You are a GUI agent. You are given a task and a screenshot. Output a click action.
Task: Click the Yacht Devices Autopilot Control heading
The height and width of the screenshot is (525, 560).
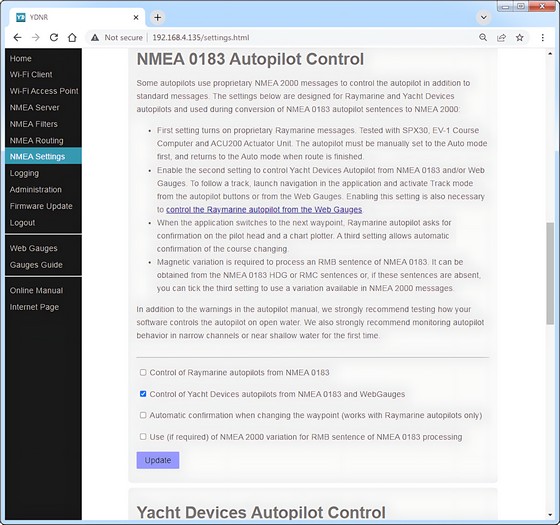(261, 512)
